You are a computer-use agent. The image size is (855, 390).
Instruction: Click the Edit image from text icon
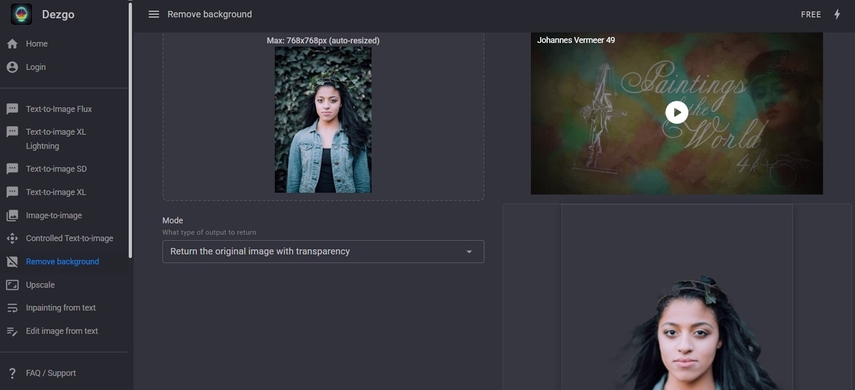tap(12, 331)
